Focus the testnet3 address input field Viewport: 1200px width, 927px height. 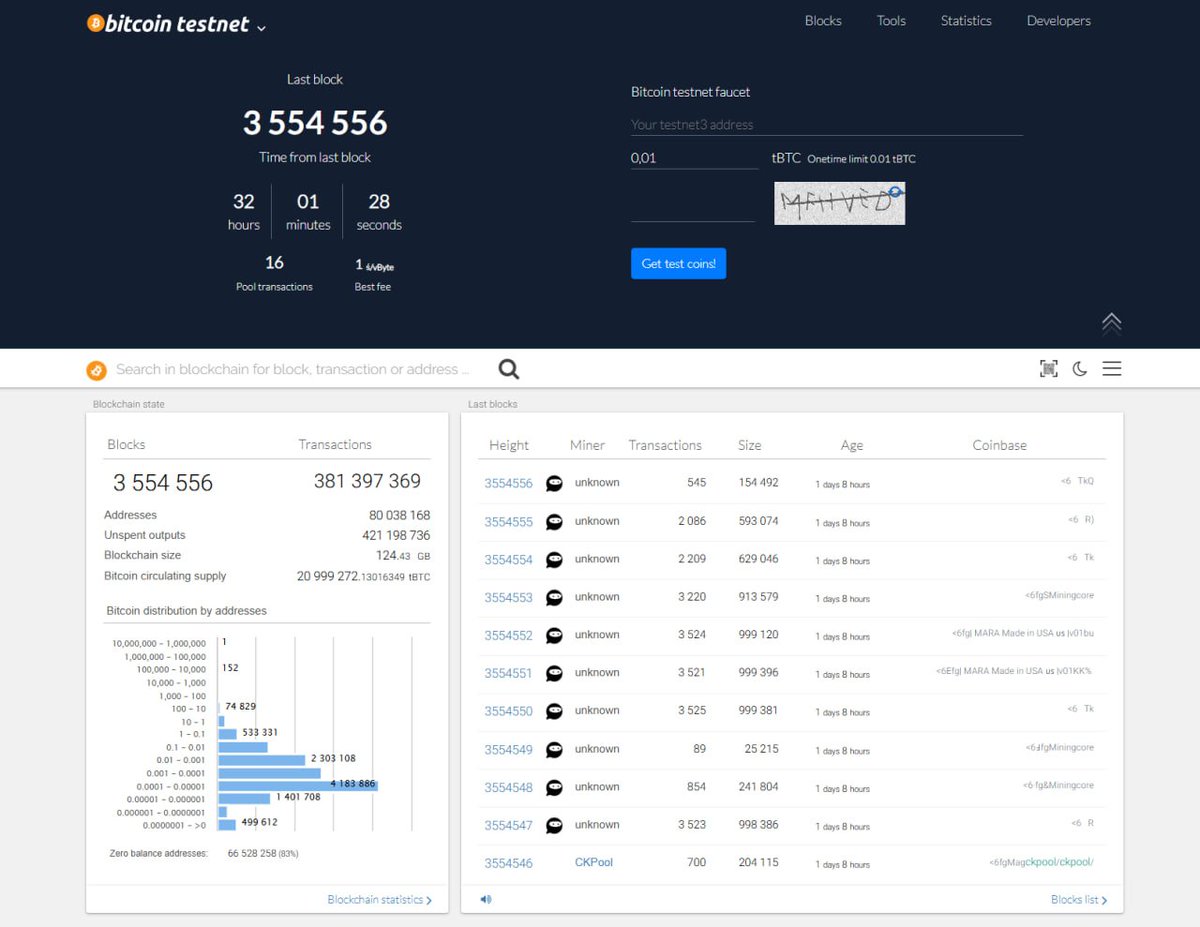826,125
